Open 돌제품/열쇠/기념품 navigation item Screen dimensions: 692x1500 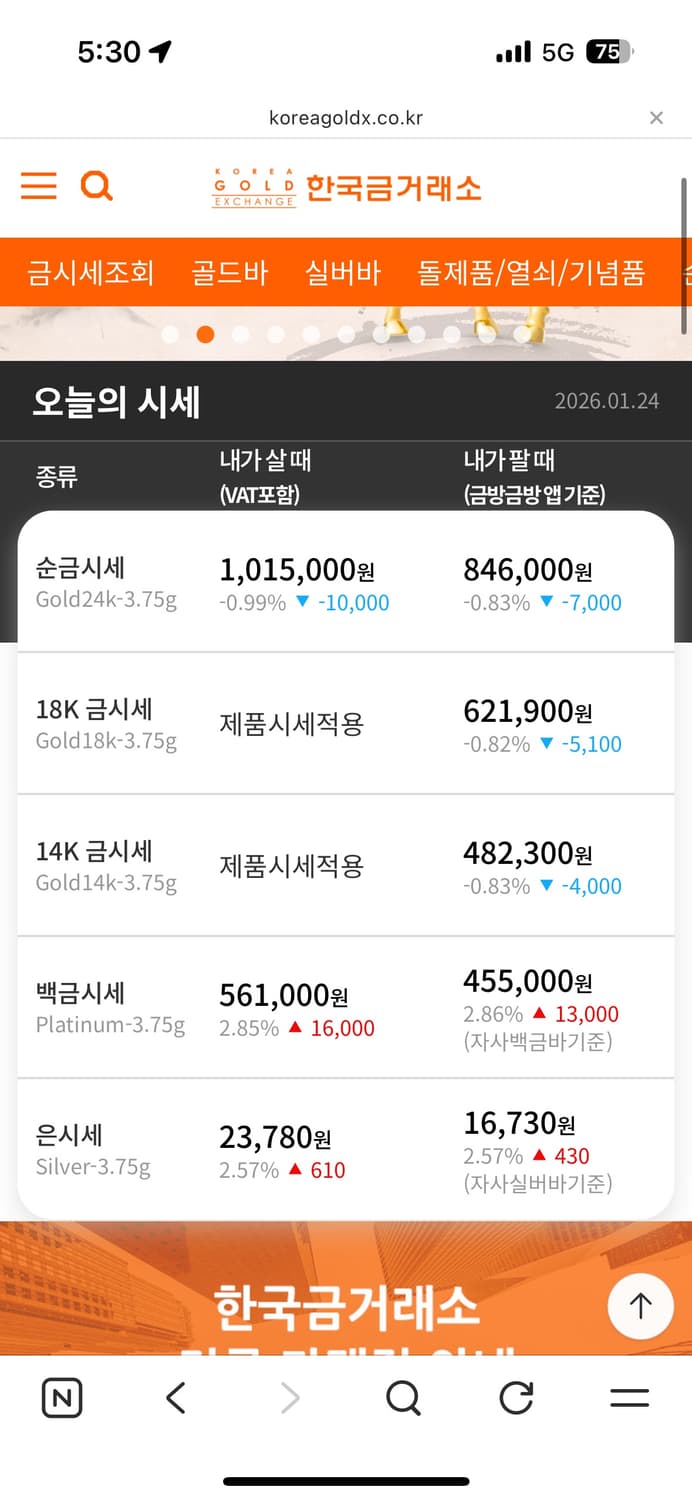[531, 272]
